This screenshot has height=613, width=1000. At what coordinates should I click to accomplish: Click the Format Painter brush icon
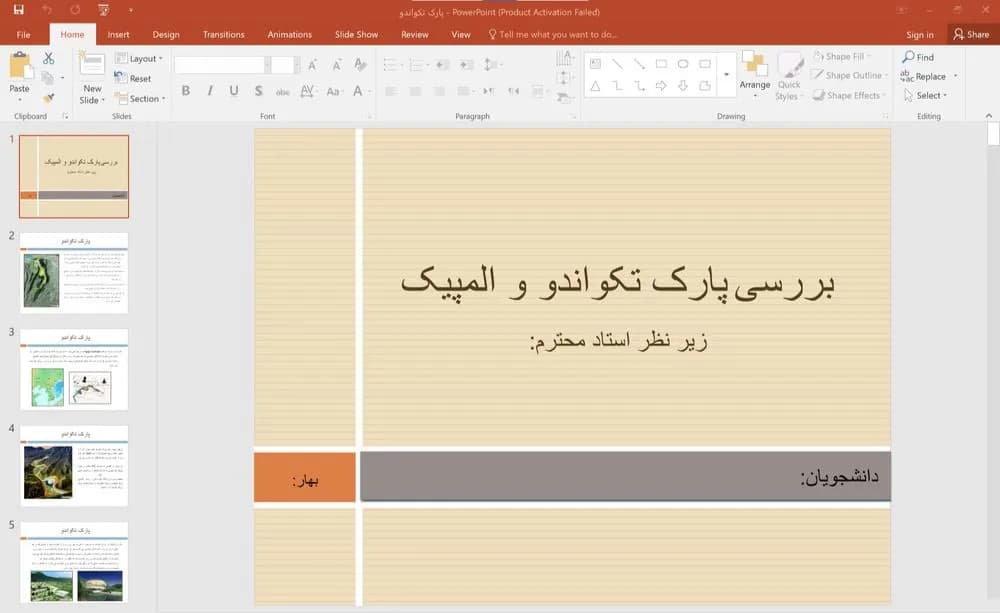coord(48,98)
